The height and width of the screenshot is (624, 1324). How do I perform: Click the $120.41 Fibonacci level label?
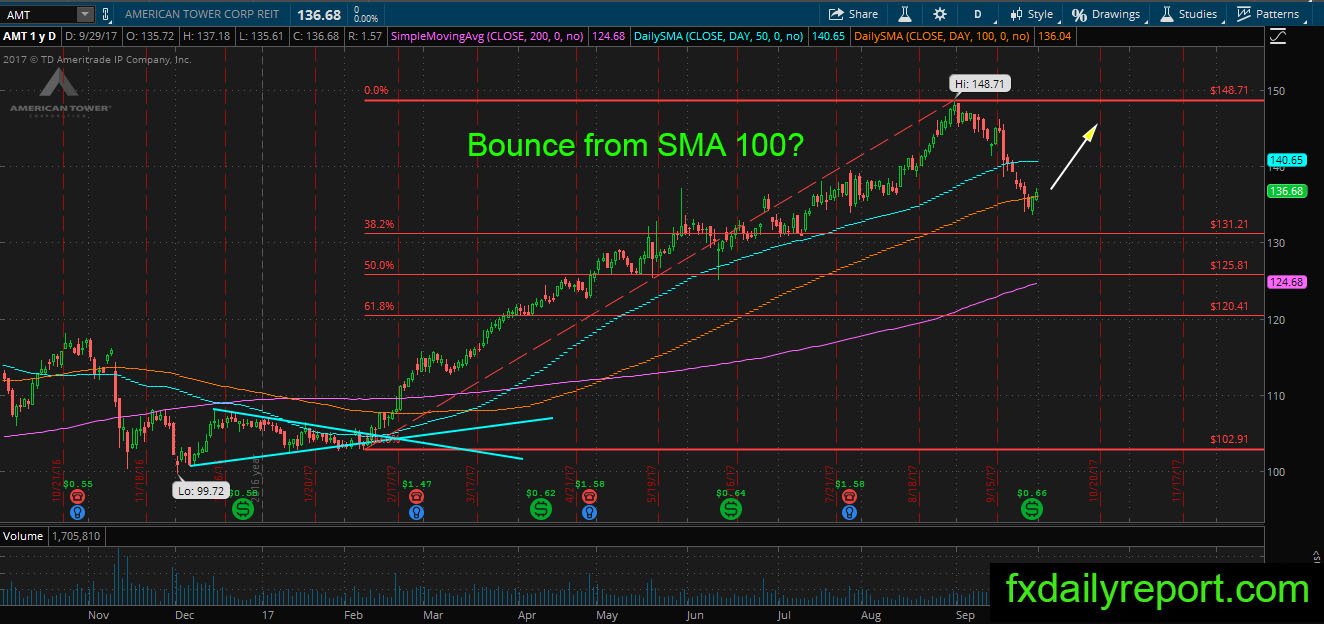(1229, 306)
